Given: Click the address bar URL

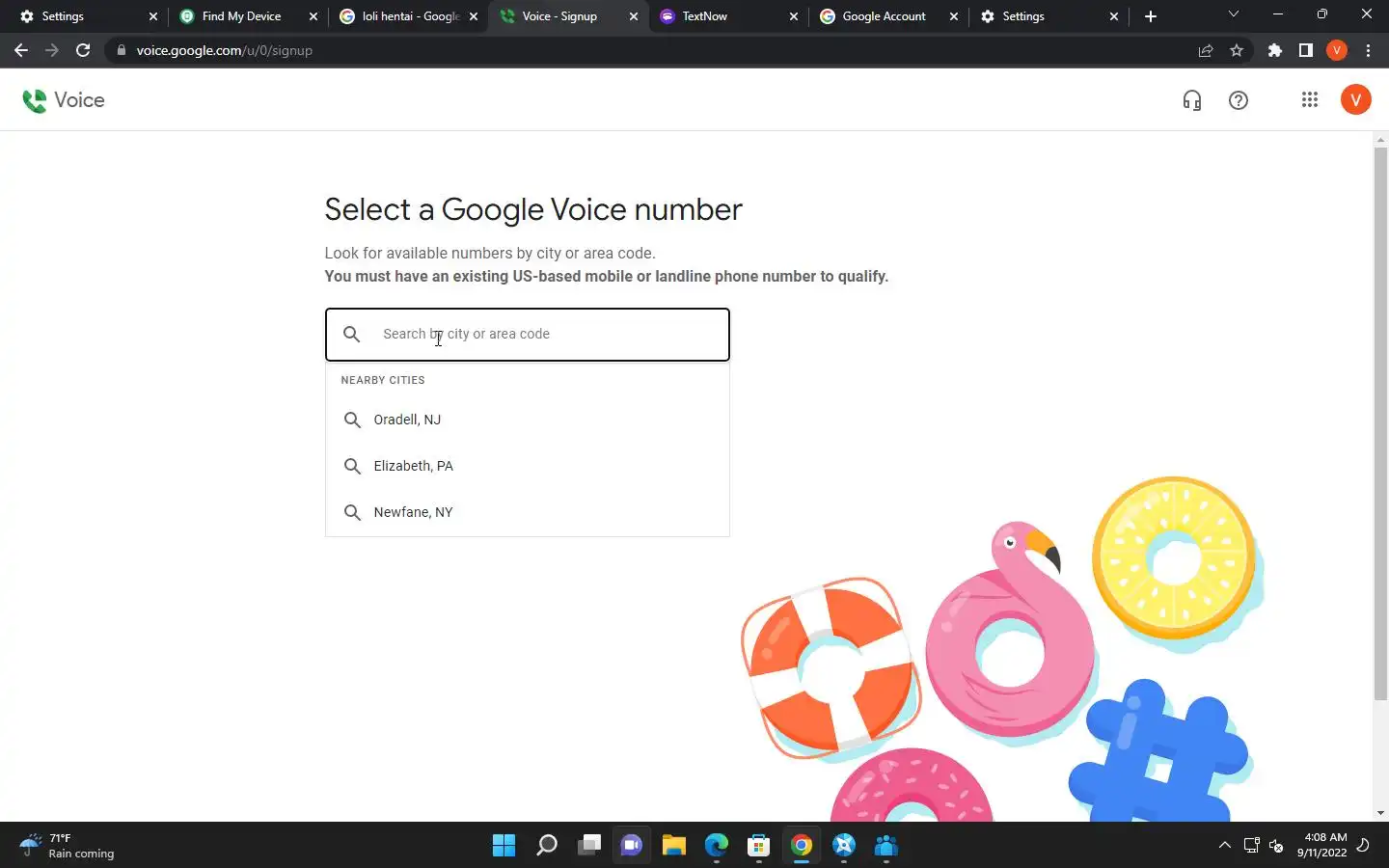Looking at the screenshot, I should [x=224, y=50].
